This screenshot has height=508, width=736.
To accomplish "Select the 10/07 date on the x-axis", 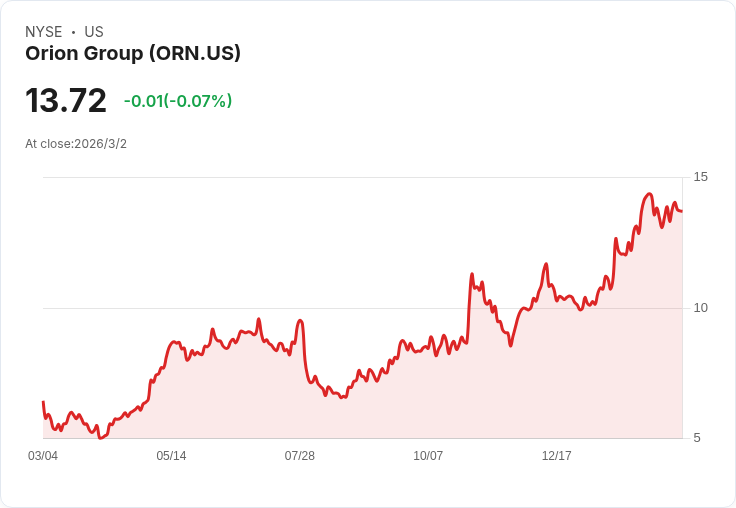I will (x=428, y=456).
